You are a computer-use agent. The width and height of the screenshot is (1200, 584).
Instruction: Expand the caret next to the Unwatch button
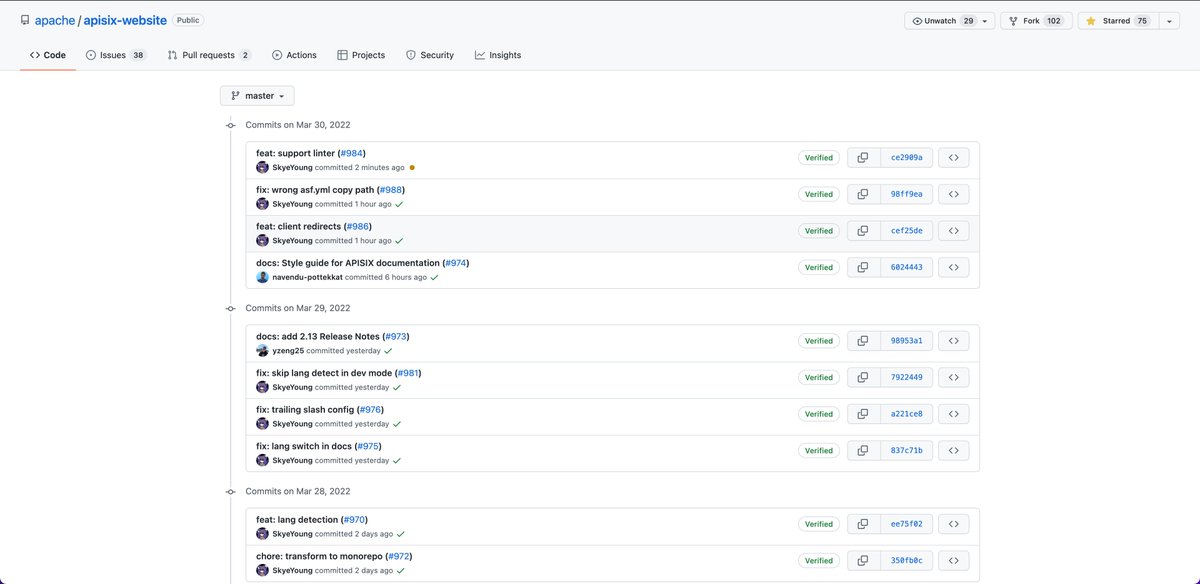983,19
